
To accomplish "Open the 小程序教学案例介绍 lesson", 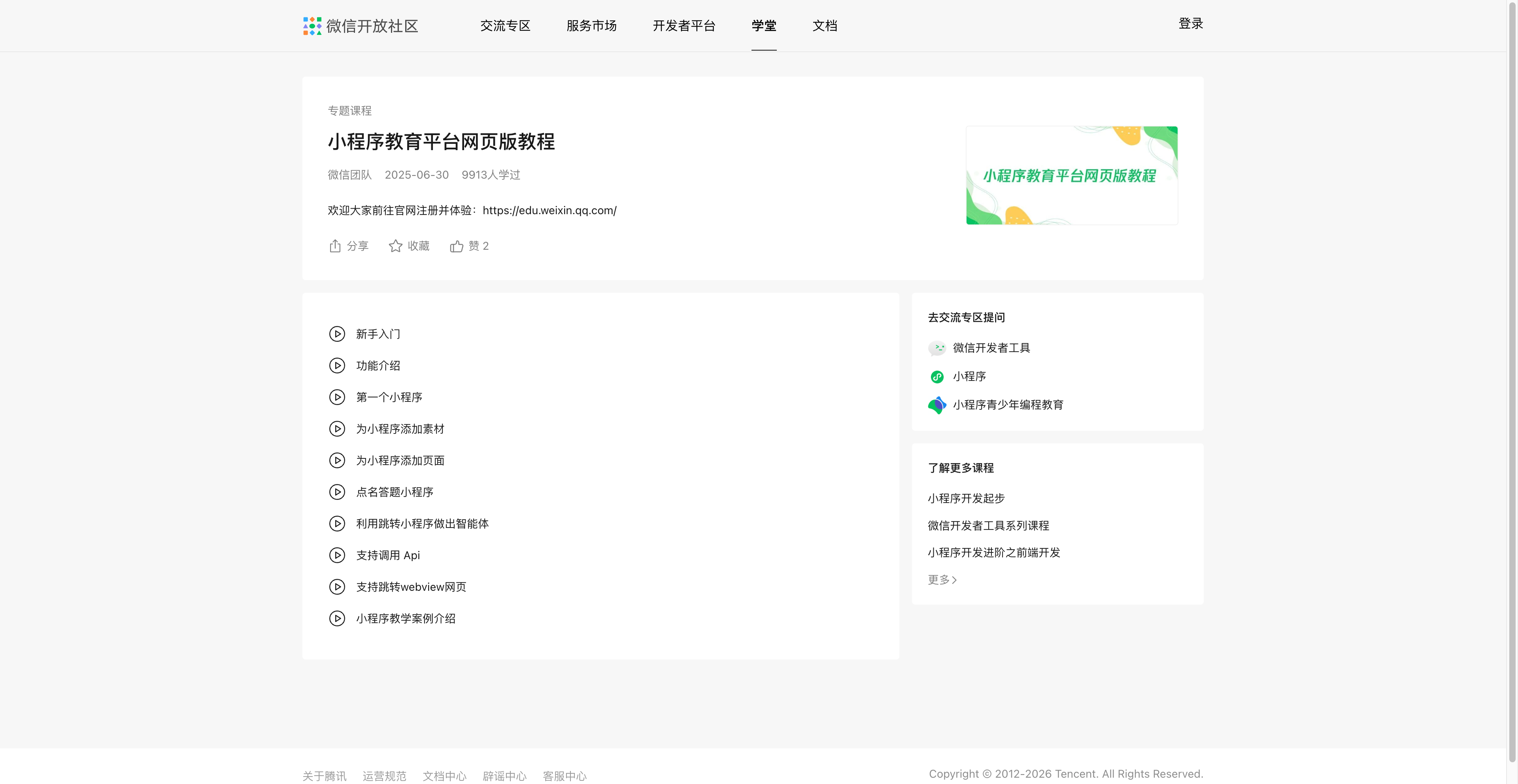I will point(406,618).
